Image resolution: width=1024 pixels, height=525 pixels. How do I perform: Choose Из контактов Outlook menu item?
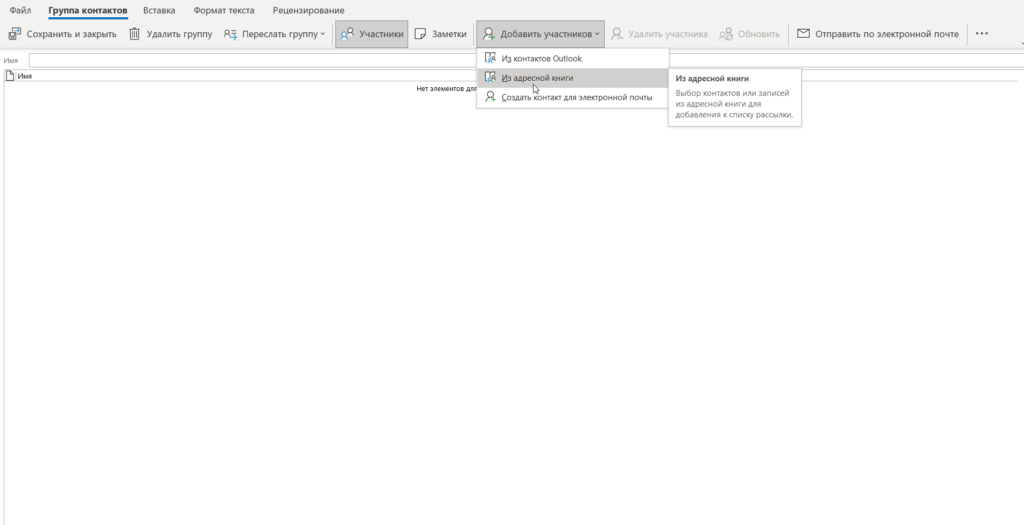point(573,58)
